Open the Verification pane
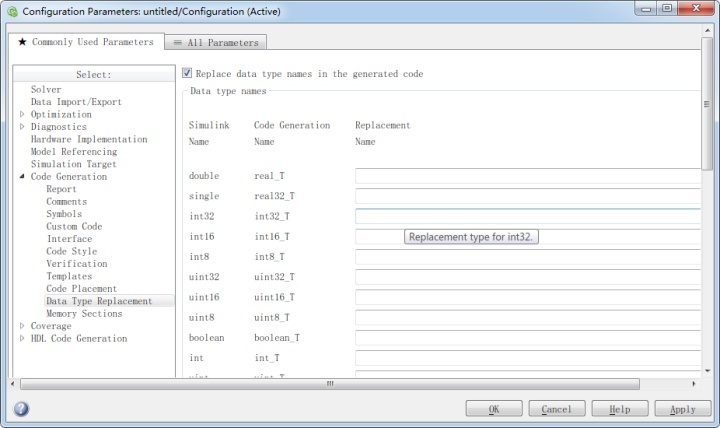The image size is (720, 428). 77,263
